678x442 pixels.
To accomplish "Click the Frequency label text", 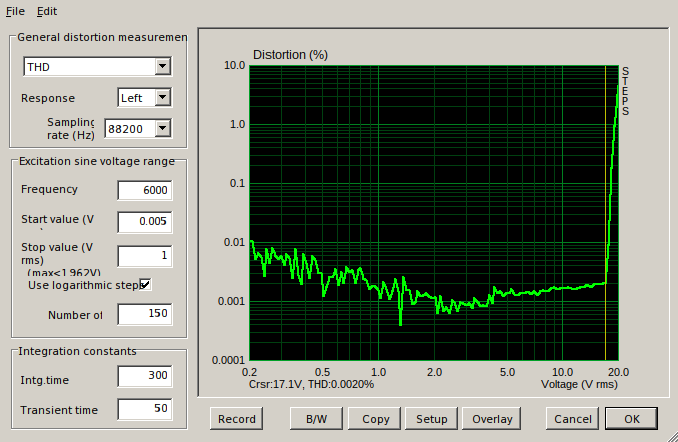I will pyautogui.click(x=49, y=189).
